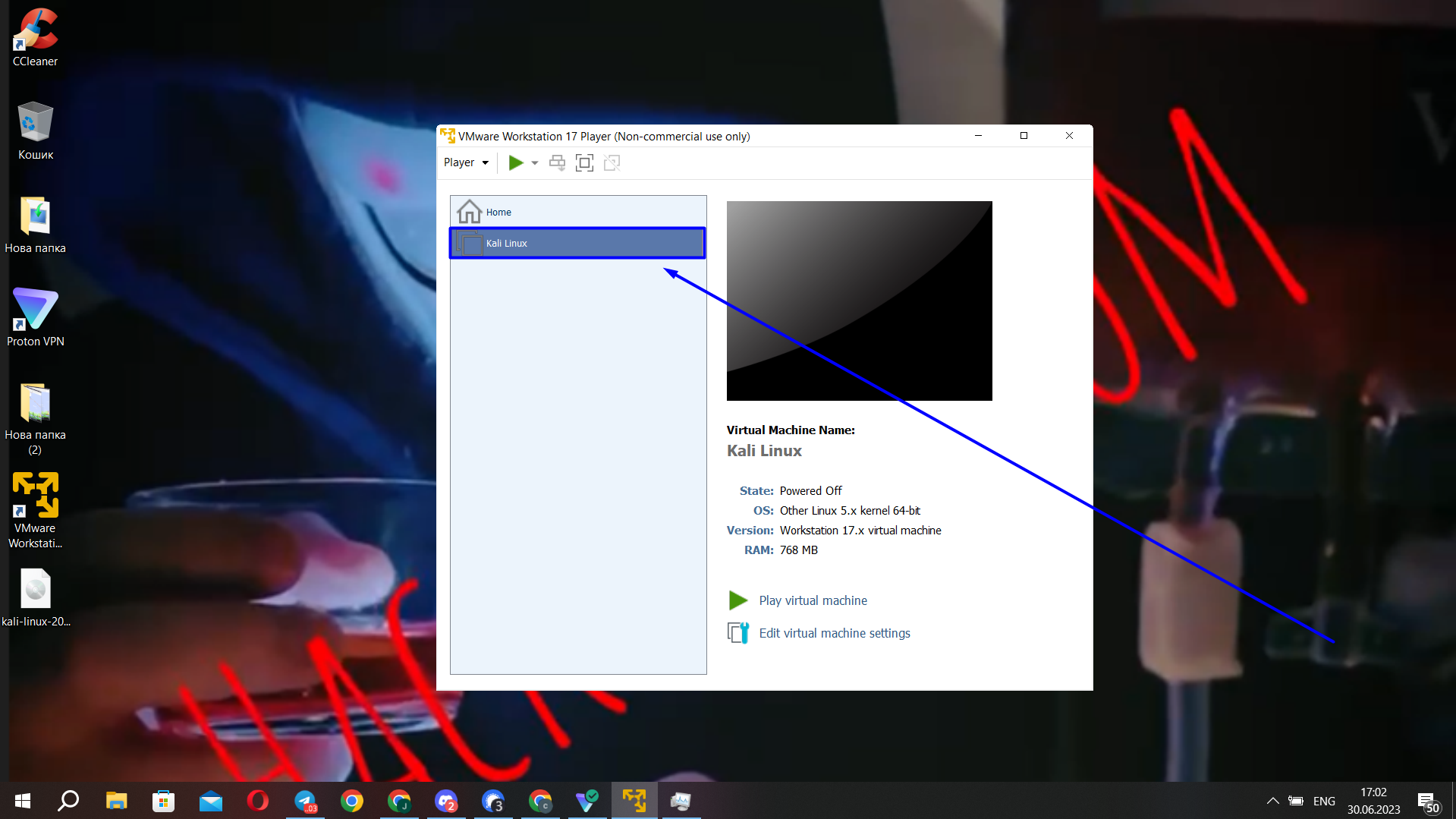
Task: Open Opera browser from the taskbar
Action: pos(257,801)
